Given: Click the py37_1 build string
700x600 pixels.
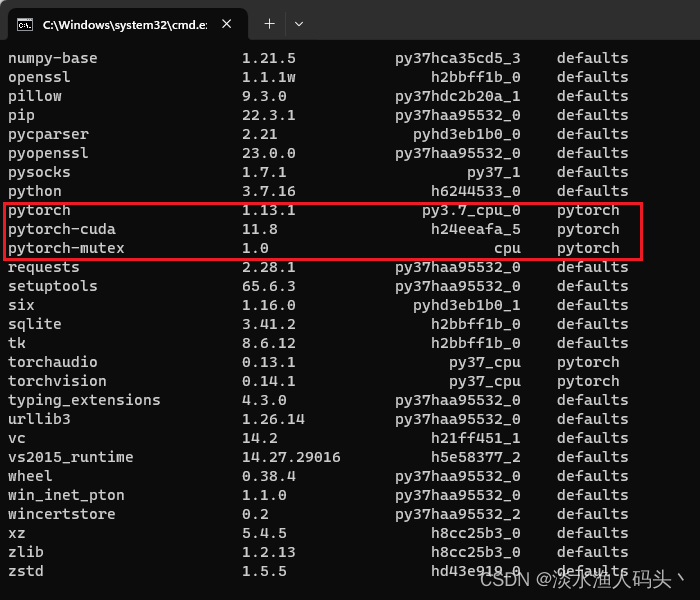Looking at the screenshot, I should (x=494, y=173).
